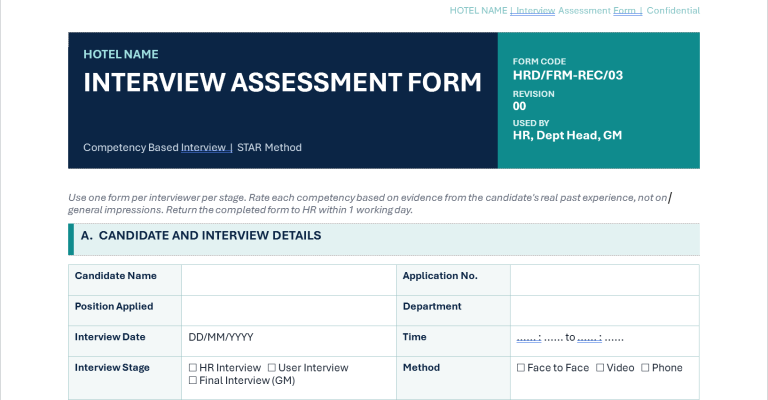768x400 pixels.
Task: Click HOTEL NAME in the page header
Action: 478,11
